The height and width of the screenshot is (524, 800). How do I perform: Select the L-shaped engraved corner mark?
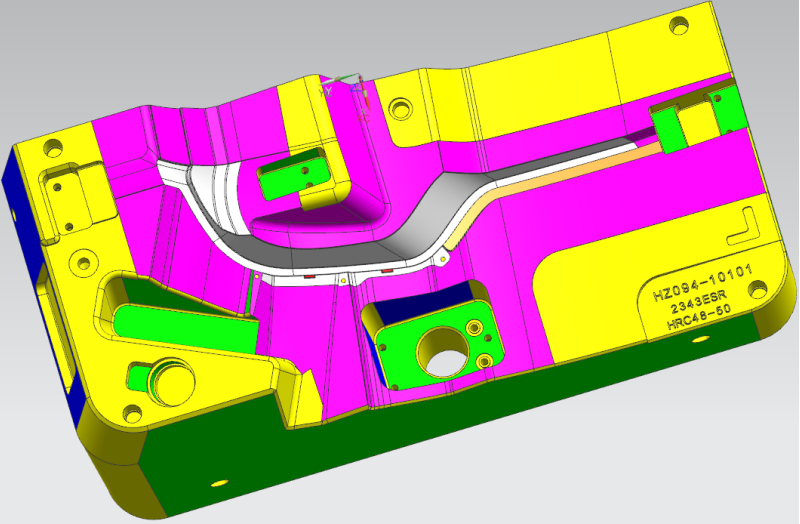(744, 224)
